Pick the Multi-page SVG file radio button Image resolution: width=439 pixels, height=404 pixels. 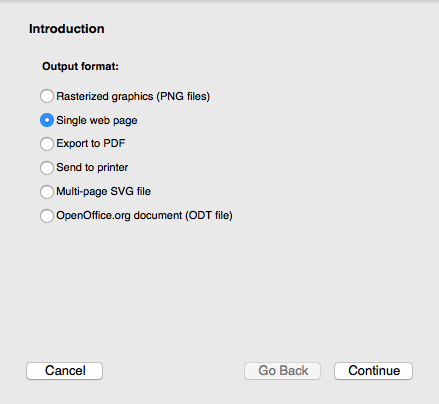pyautogui.click(x=47, y=192)
